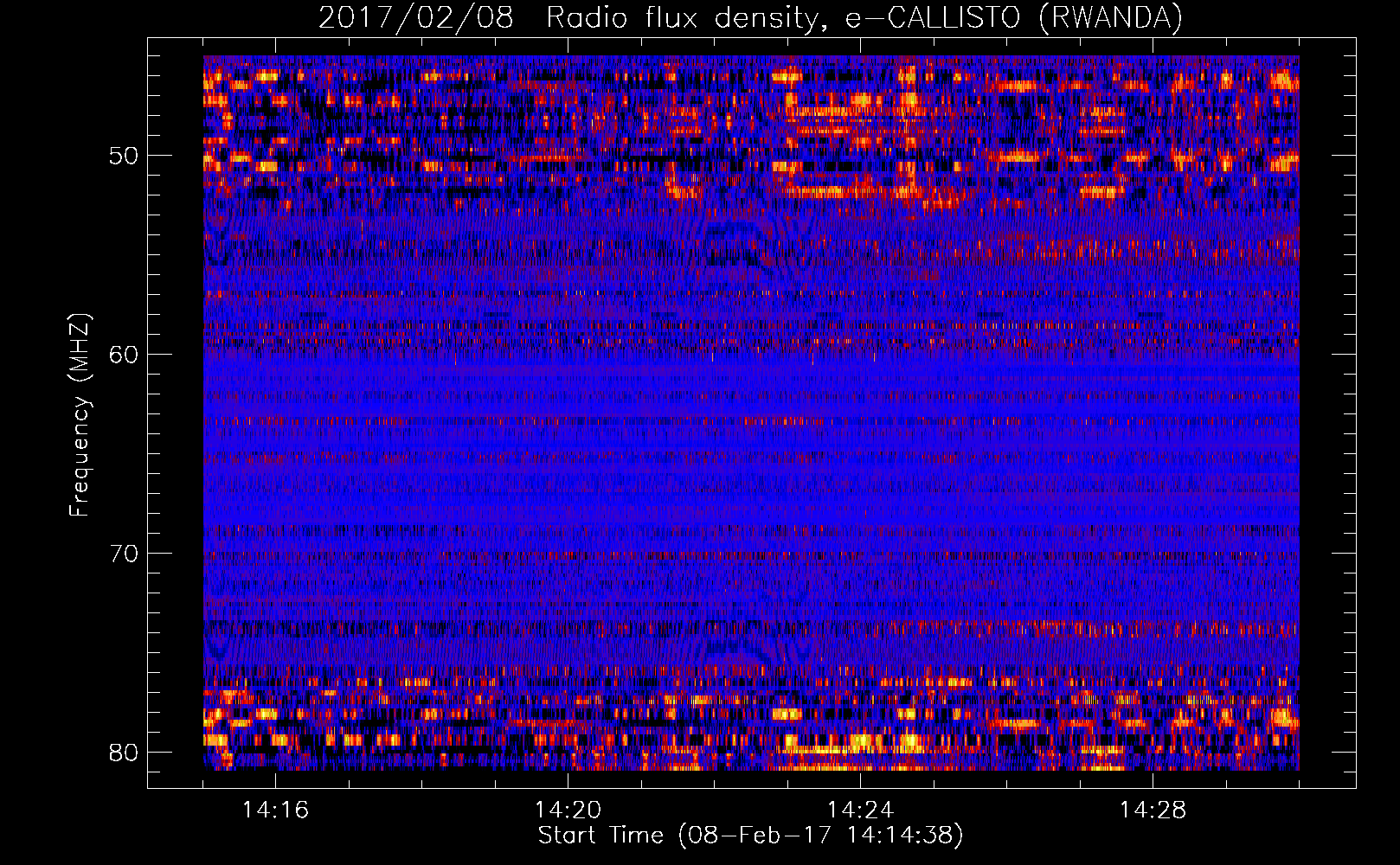Click the '14:28' time tick label

[x=1153, y=811]
